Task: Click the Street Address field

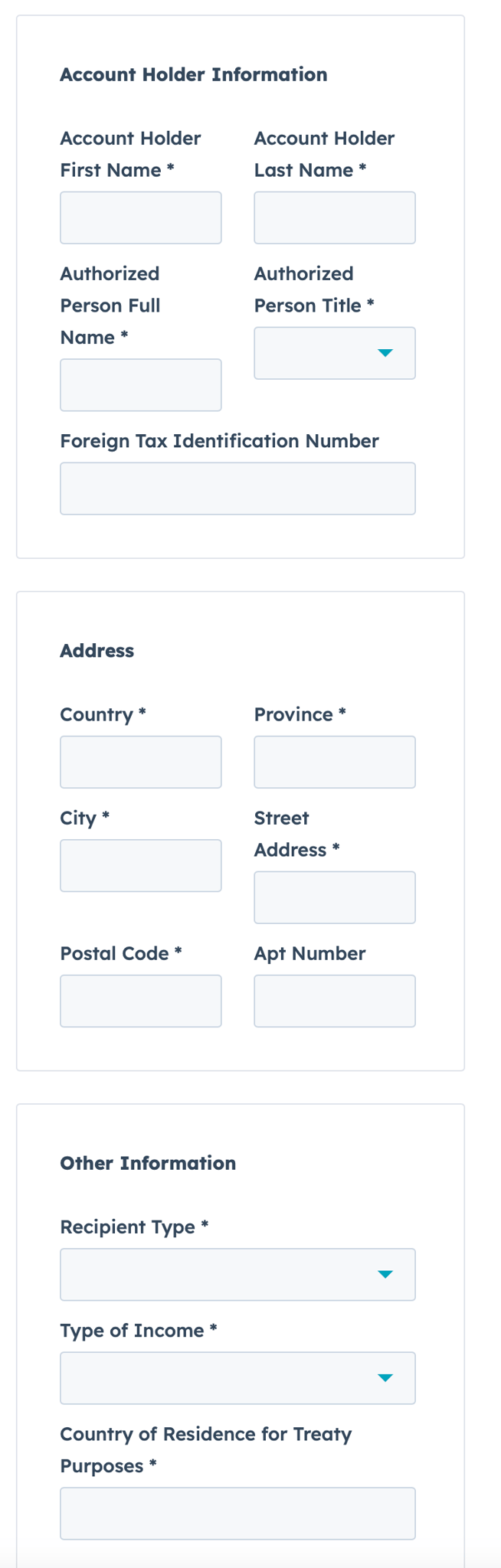Action: point(334,897)
